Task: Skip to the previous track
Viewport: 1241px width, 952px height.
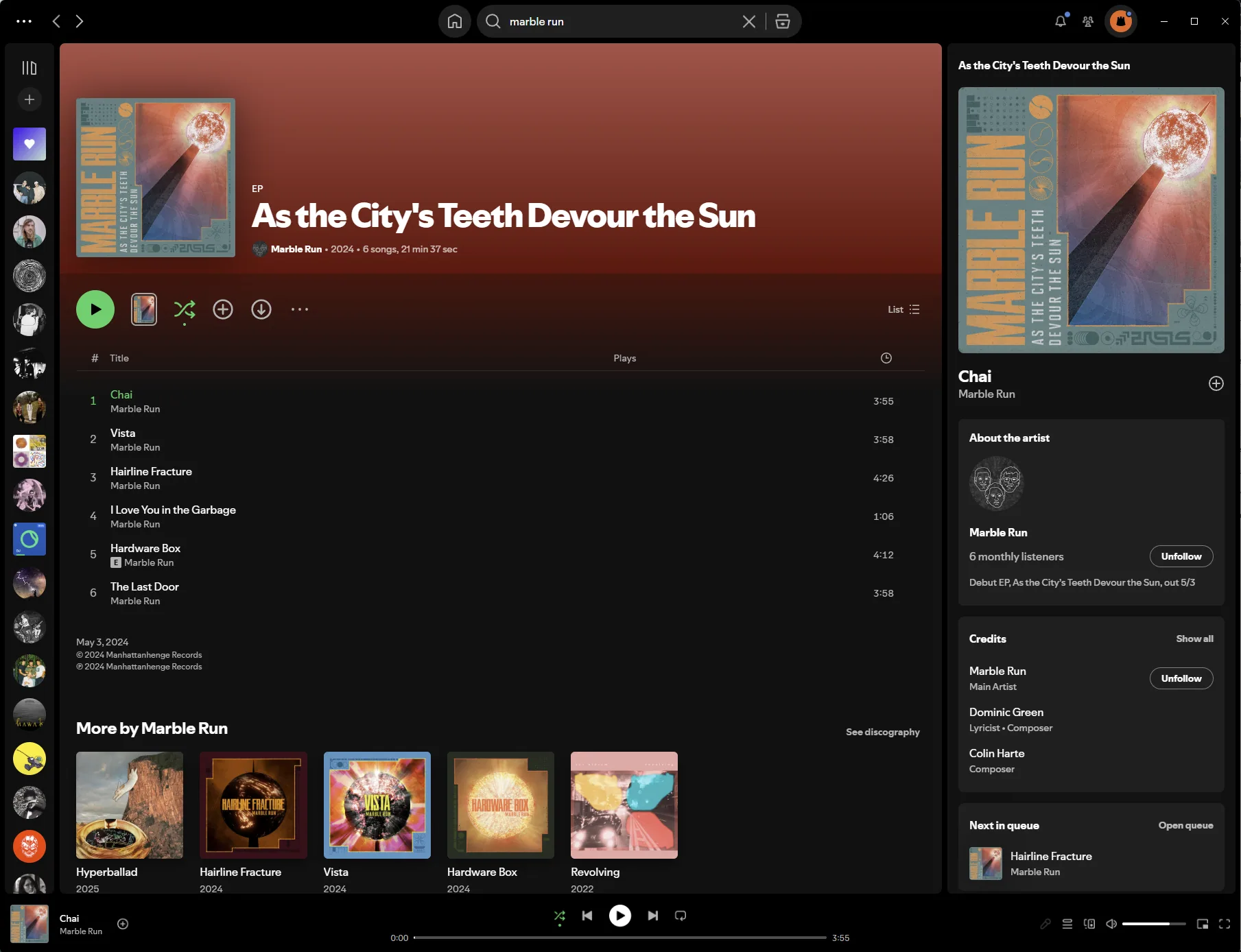Action: point(587,916)
